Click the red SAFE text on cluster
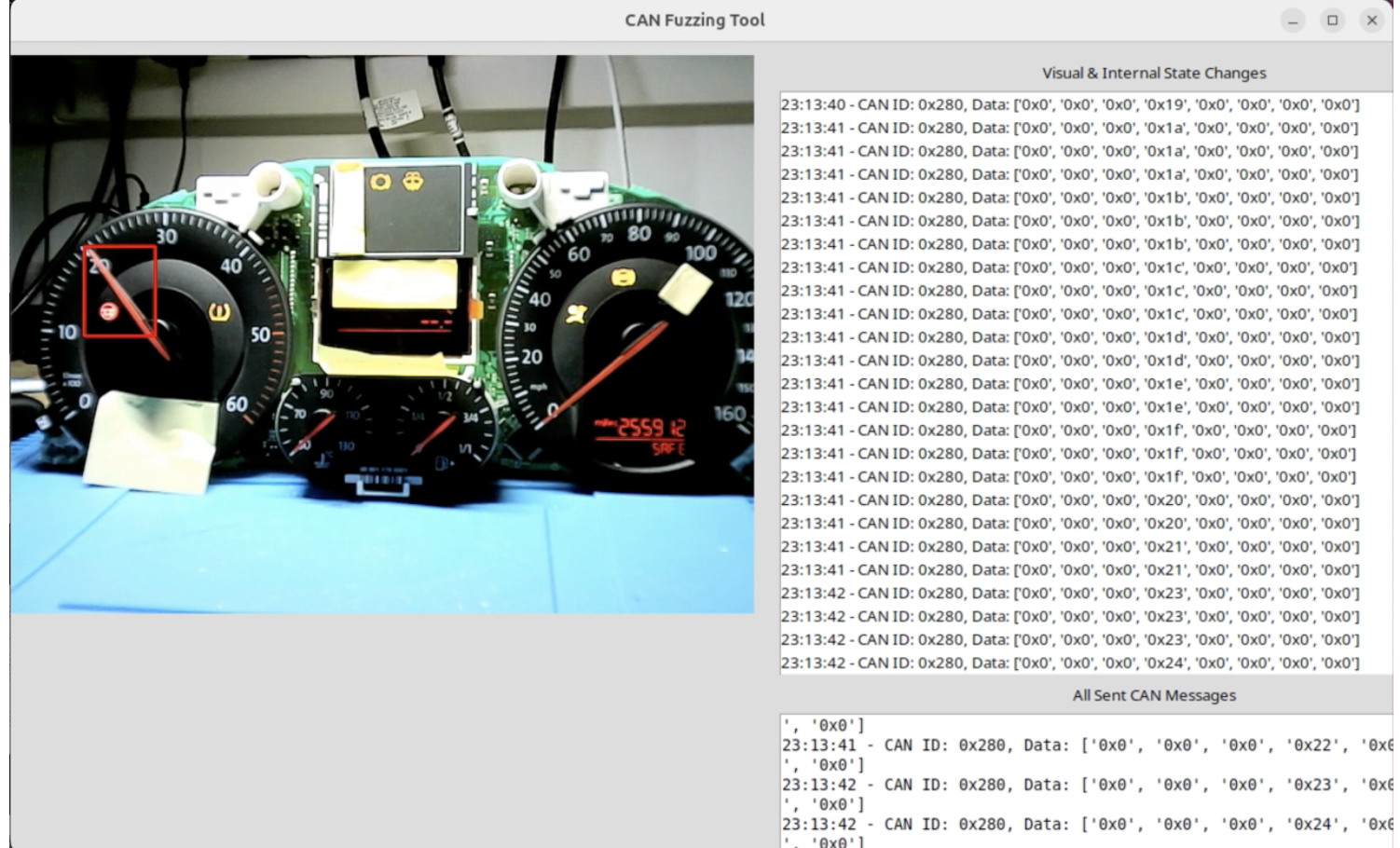Viewport: 1400px width, 848px height. coord(667,449)
